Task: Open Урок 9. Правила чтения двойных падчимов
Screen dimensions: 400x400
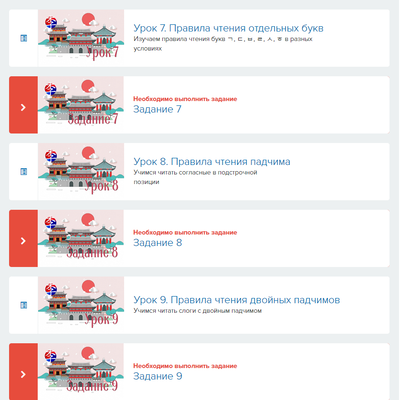Action: [237, 300]
